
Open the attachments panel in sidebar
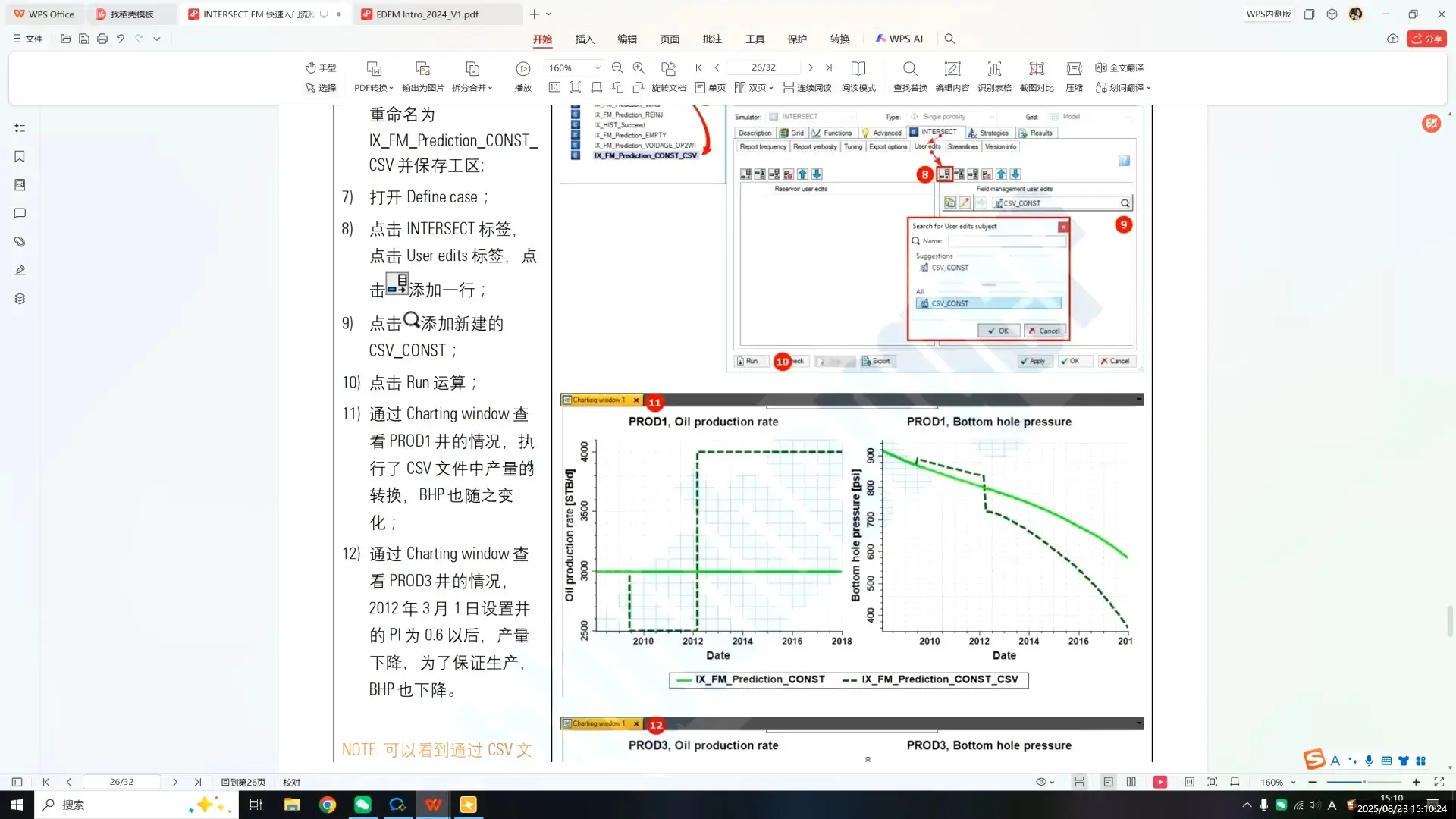click(x=20, y=242)
